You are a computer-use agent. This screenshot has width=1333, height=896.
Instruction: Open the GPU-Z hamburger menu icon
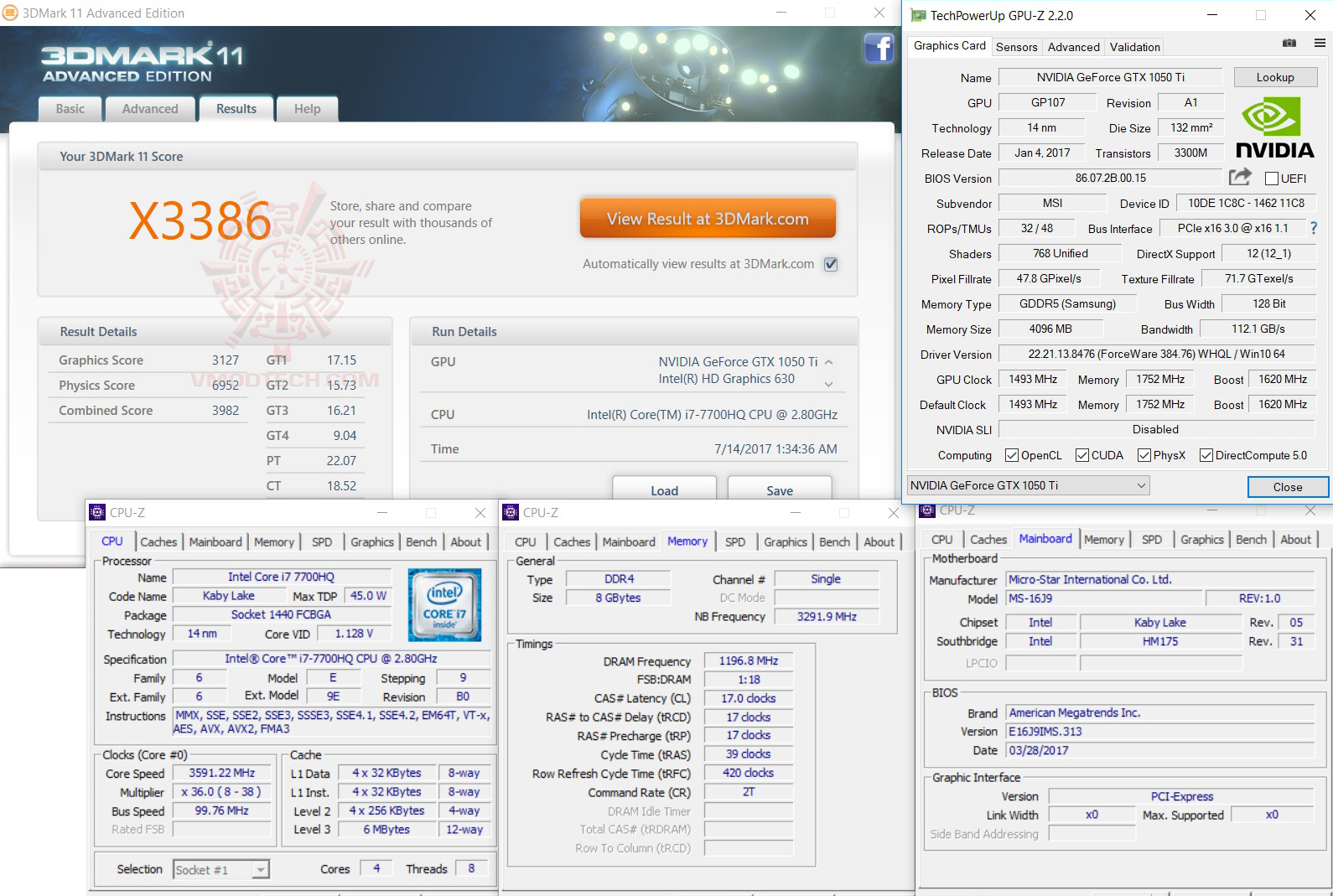click(1320, 43)
